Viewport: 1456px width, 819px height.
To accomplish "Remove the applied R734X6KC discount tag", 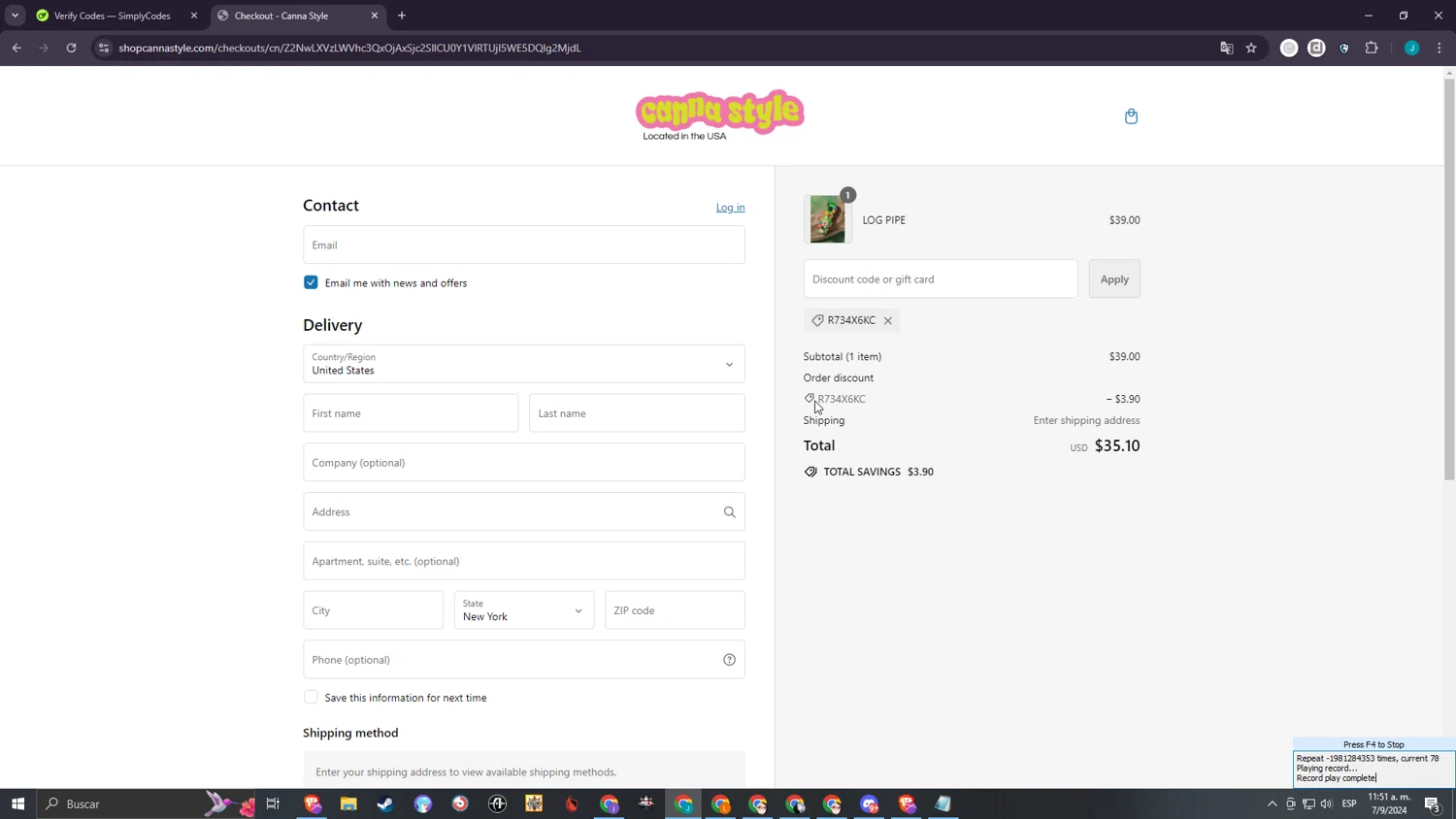I will coord(887,320).
